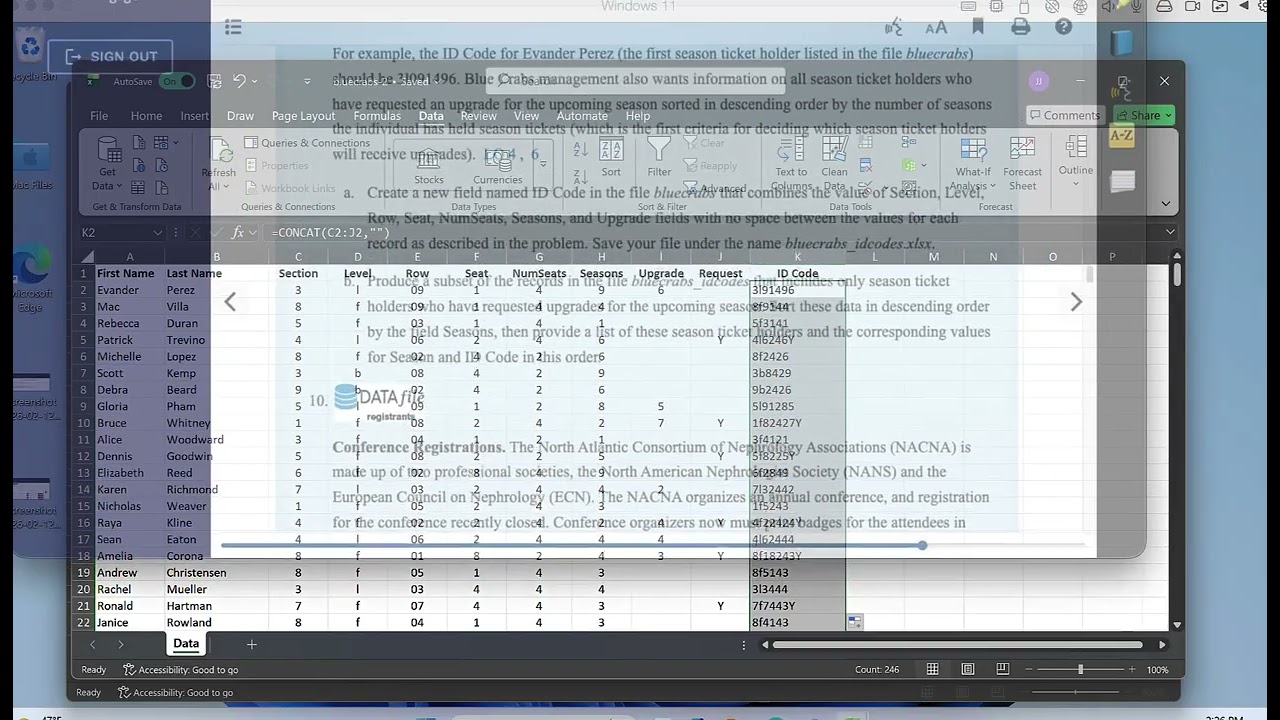Open the Review ribbon tab
This screenshot has height=720, width=1280.
(x=478, y=116)
